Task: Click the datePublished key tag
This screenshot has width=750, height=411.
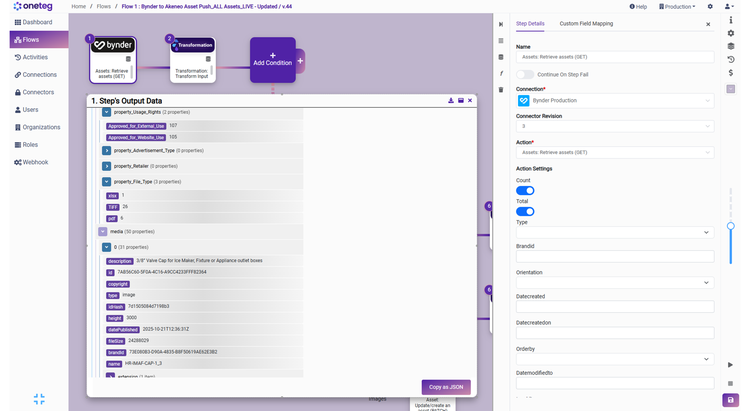Action: pos(123,330)
